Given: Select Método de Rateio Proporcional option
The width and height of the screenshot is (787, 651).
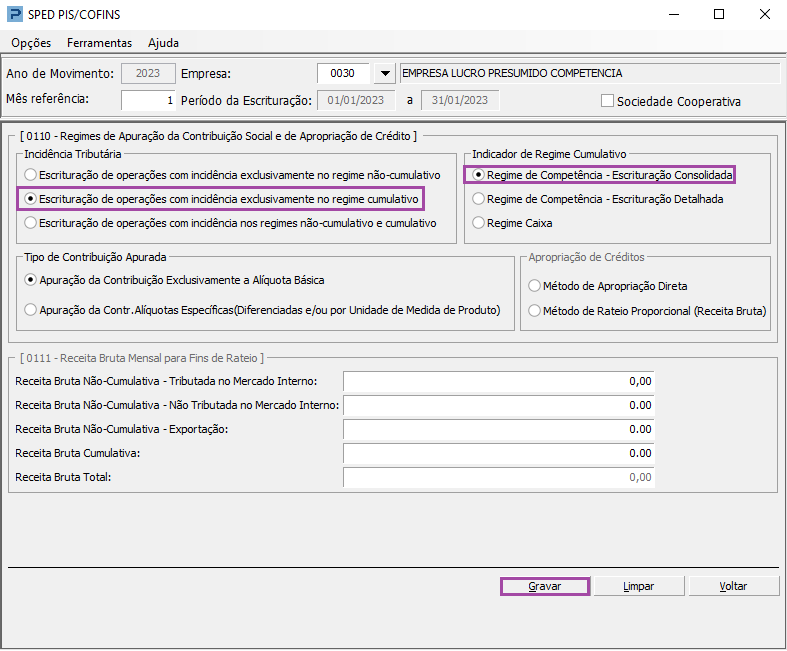Looking at the screenshot, I should [534, 311].
